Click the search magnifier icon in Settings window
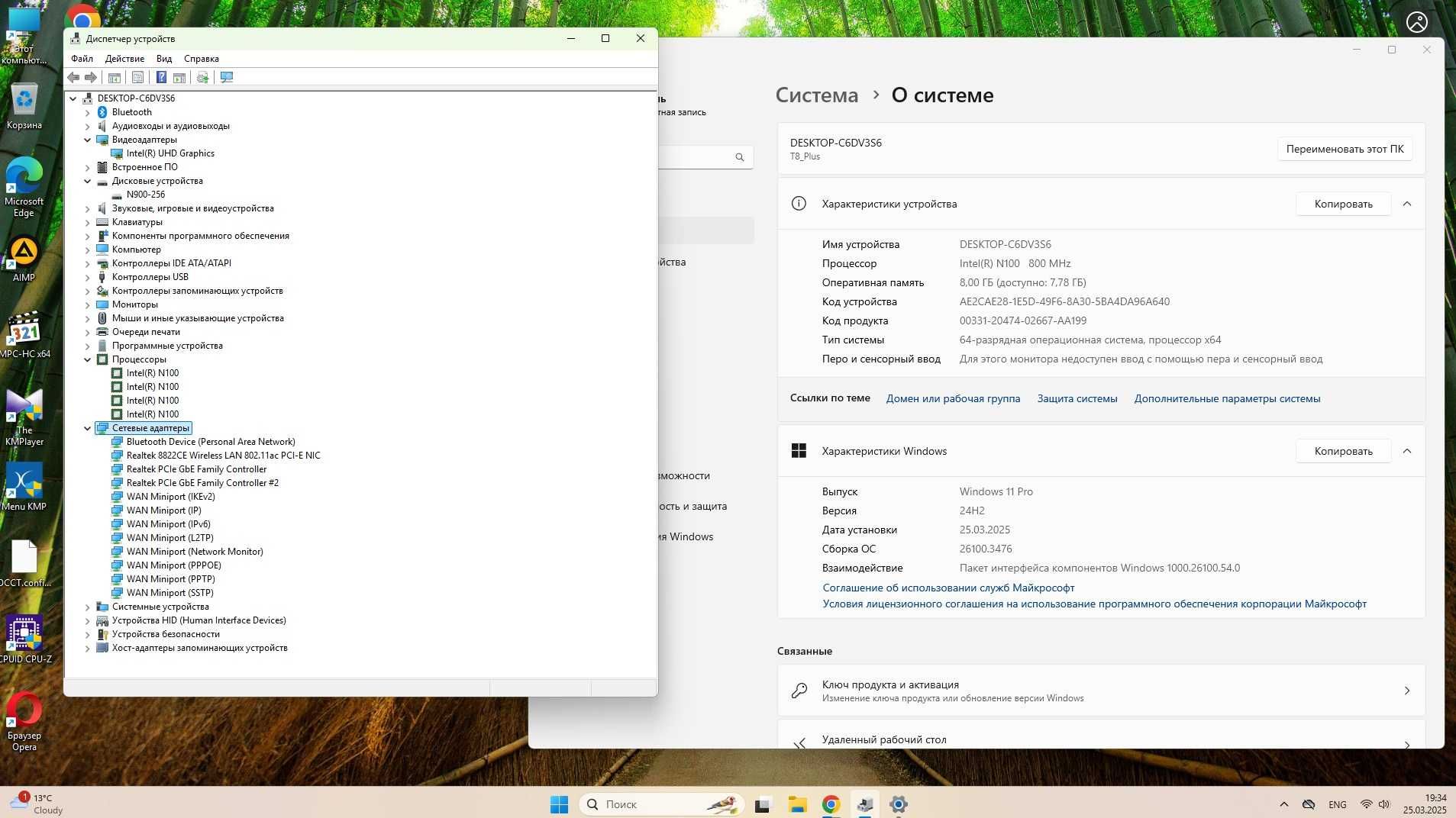 739,157
